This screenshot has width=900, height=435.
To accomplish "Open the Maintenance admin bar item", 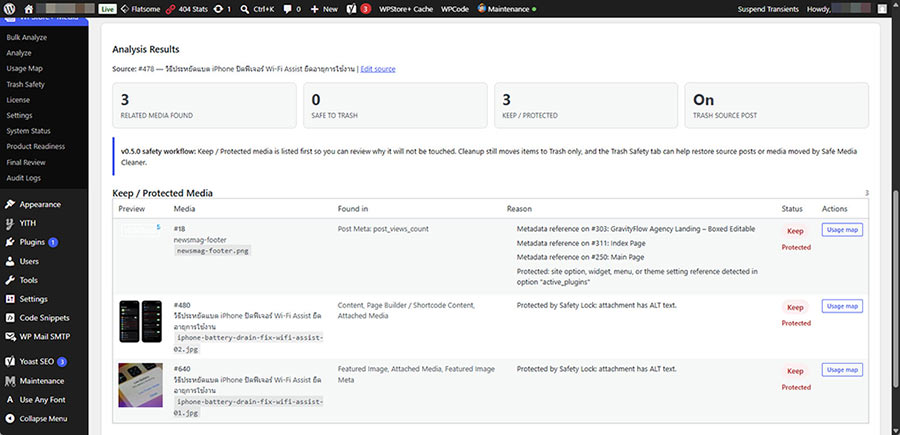I will coord(507,9).
